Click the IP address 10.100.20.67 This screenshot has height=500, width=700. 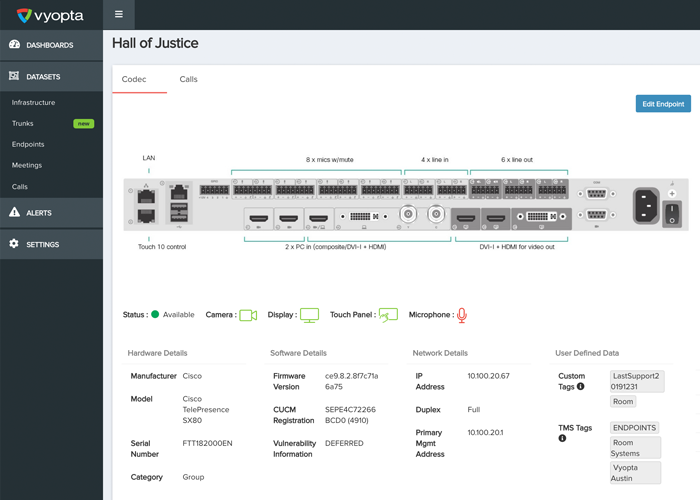coord(488,376)
